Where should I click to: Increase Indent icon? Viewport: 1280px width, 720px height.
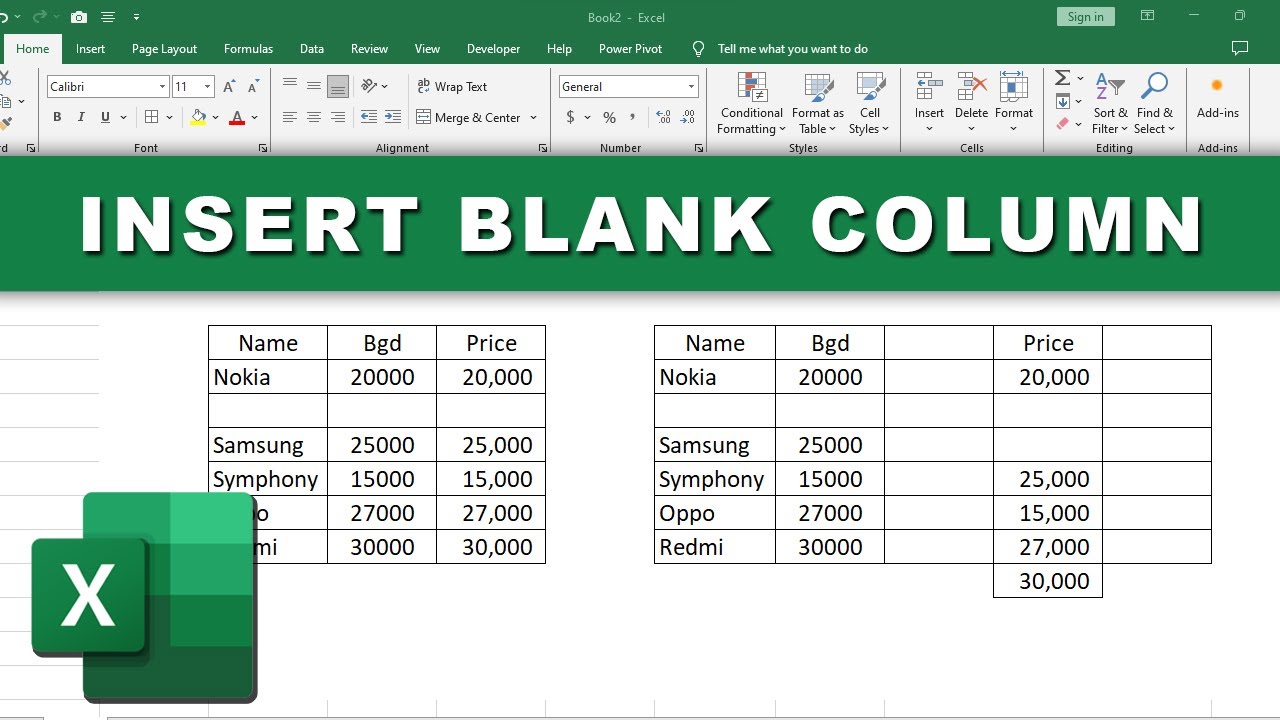click(393, 117)
